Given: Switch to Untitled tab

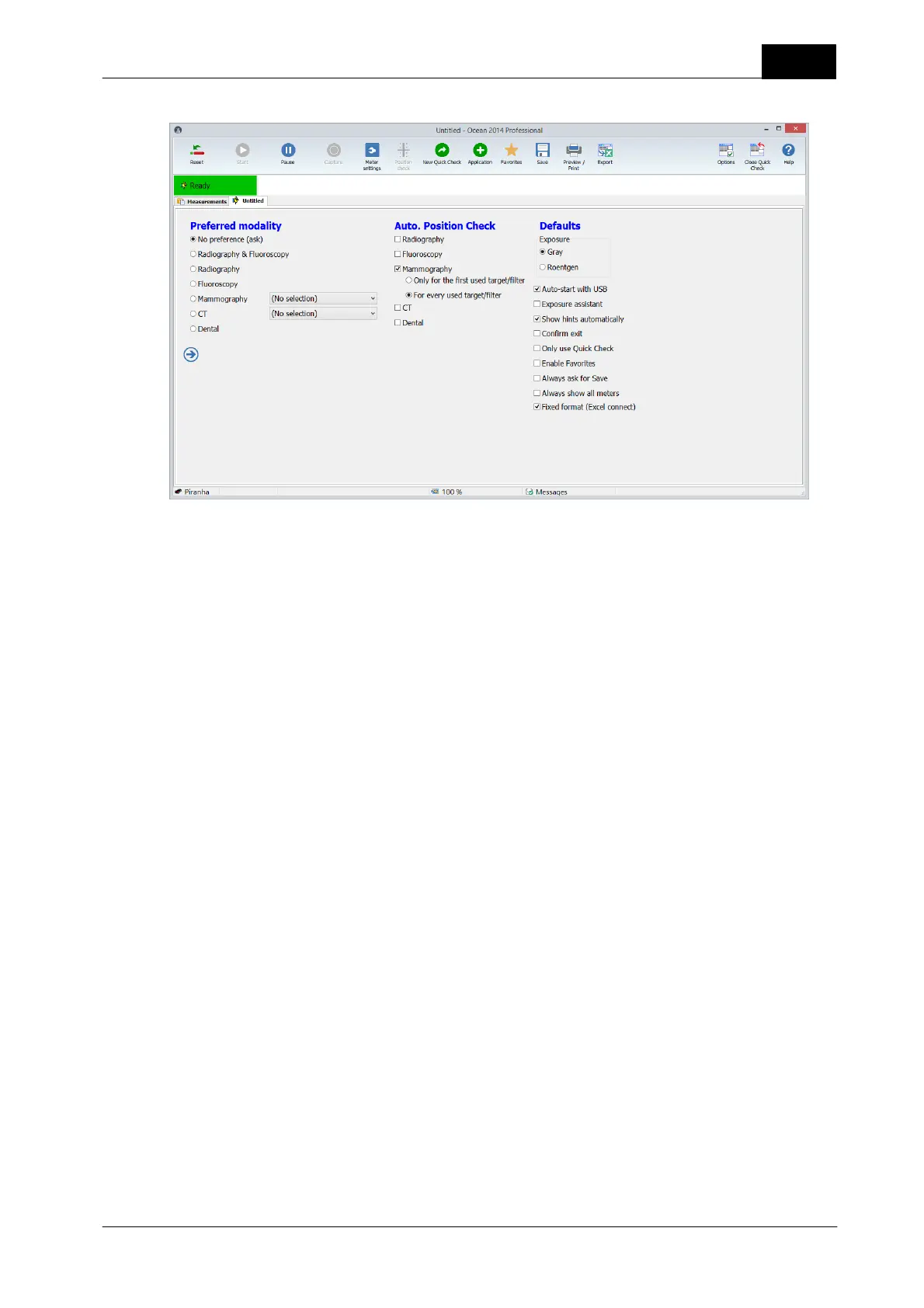Looking at the screenshot, I should (x=249, y=200).
